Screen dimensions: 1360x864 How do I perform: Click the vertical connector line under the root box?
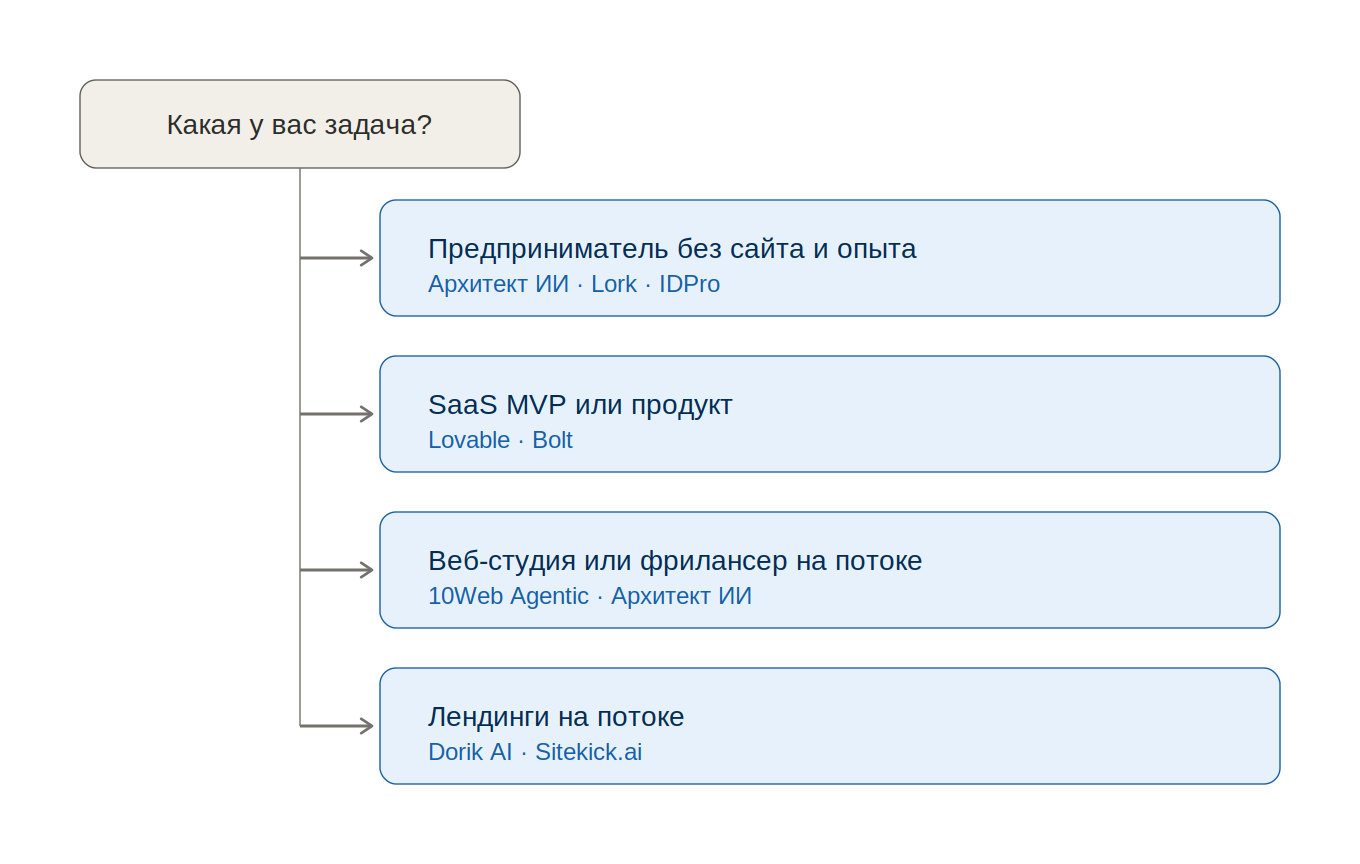[x=300, y=447]
